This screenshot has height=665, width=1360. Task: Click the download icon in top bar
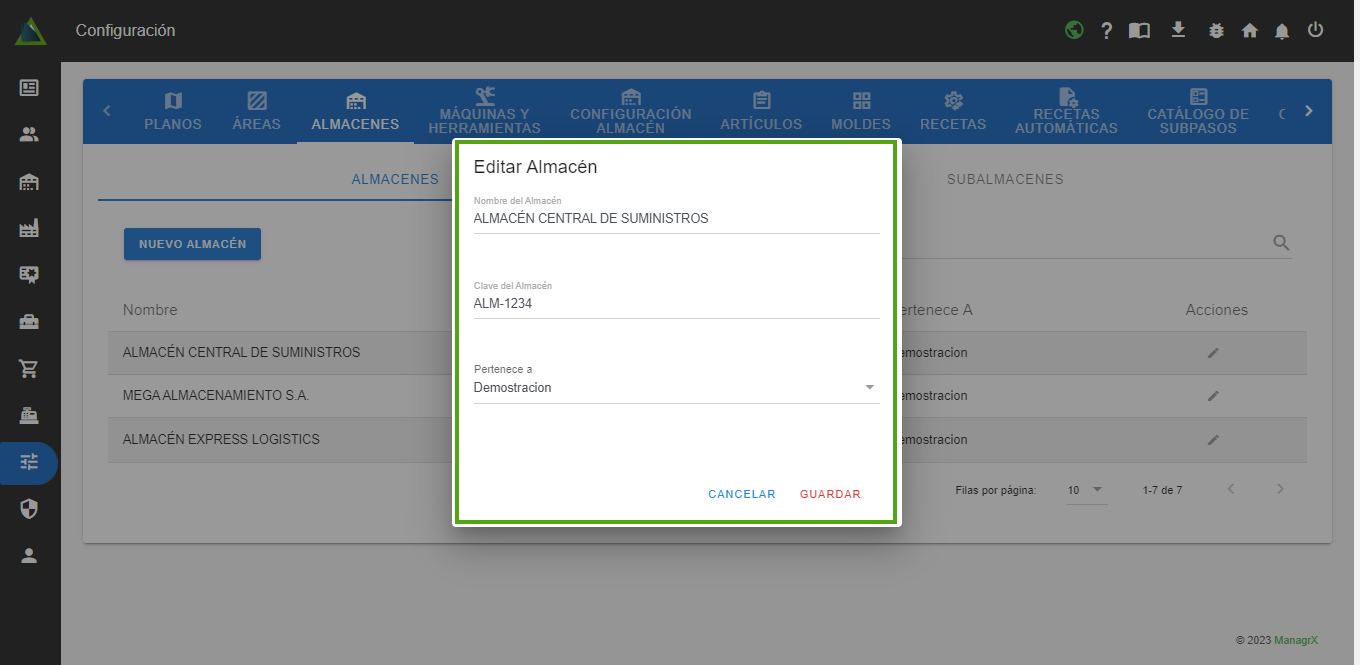1178,30
